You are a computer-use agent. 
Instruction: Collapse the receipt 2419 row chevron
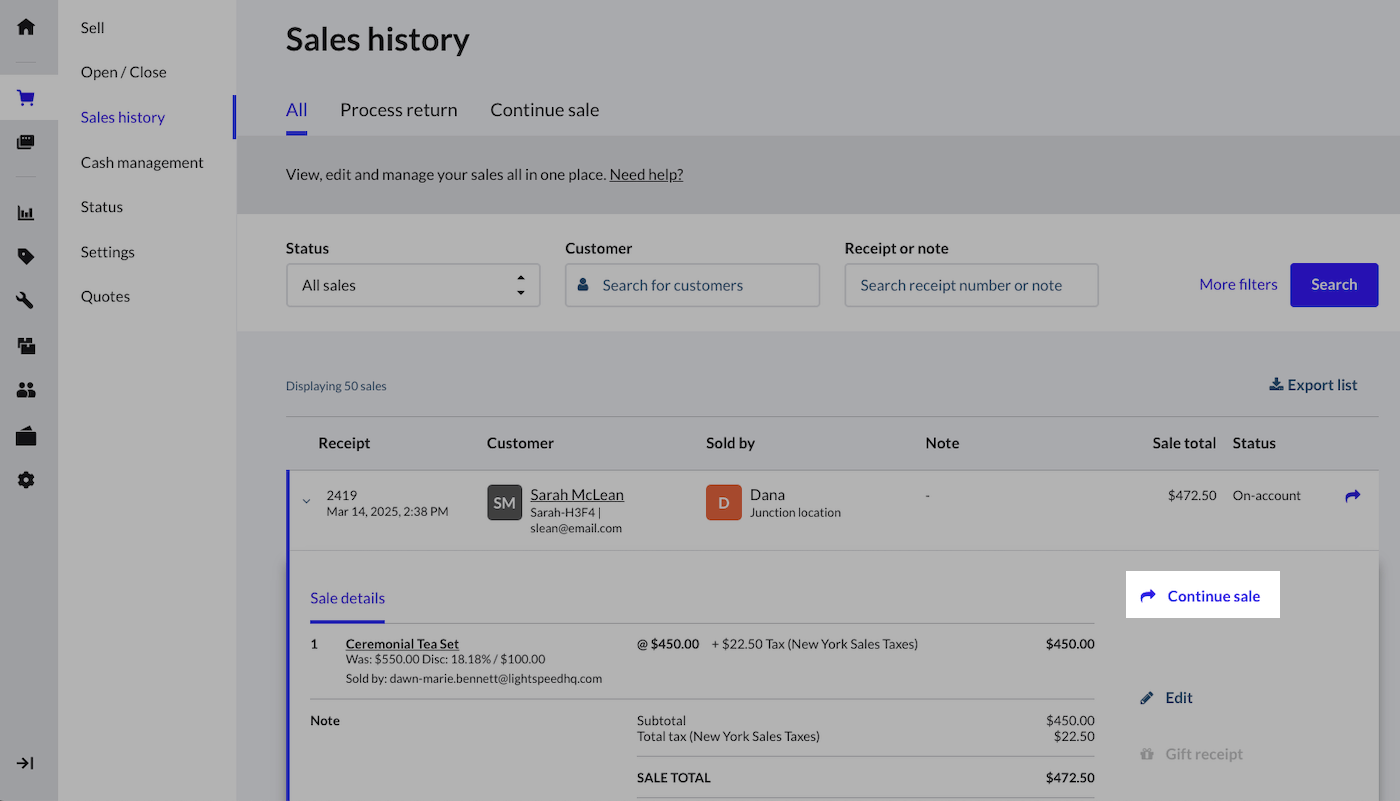pyautogui.click(x=306, y=502)
